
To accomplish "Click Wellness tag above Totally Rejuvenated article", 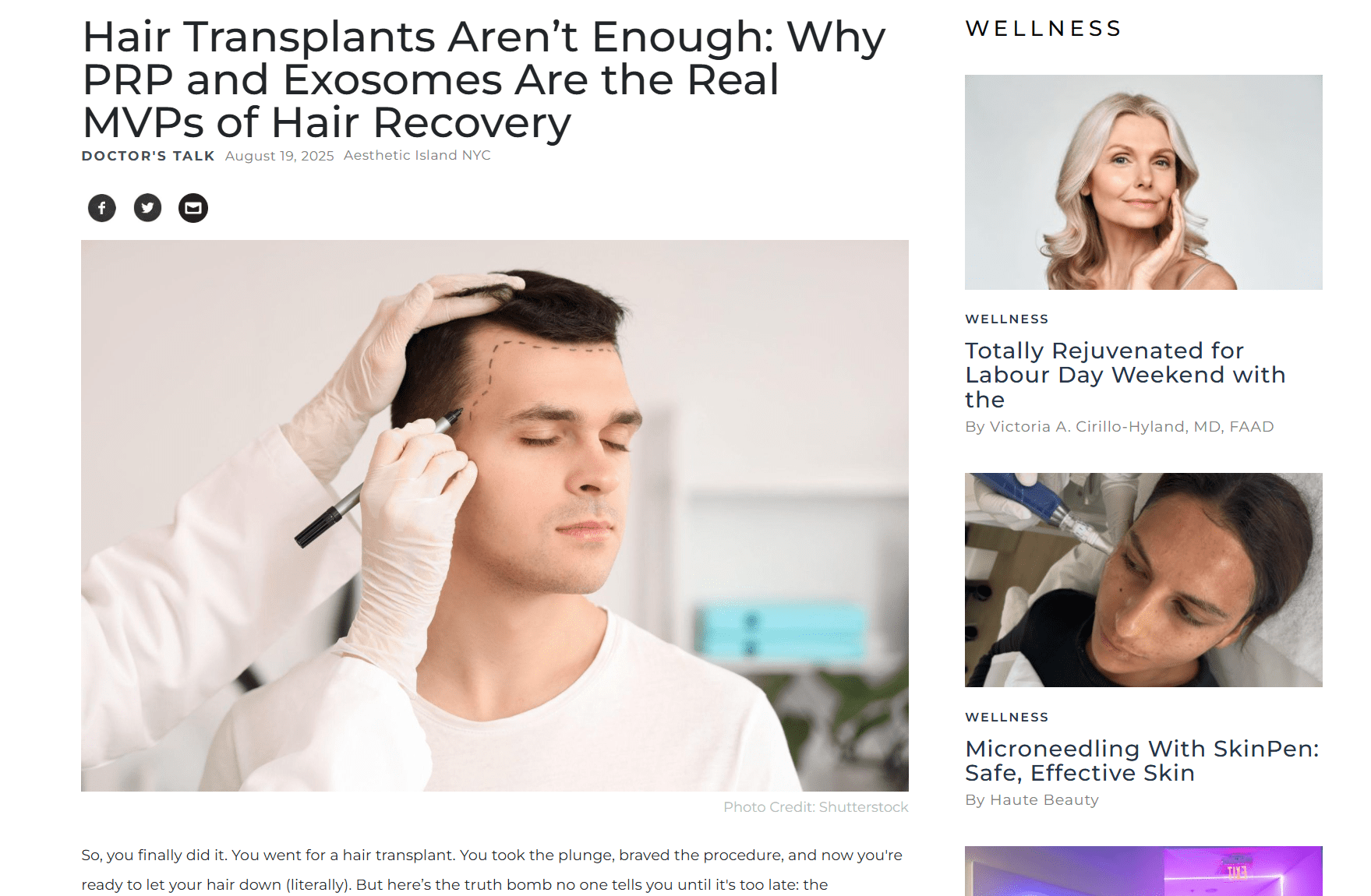I will click(x=1007, y=319).
